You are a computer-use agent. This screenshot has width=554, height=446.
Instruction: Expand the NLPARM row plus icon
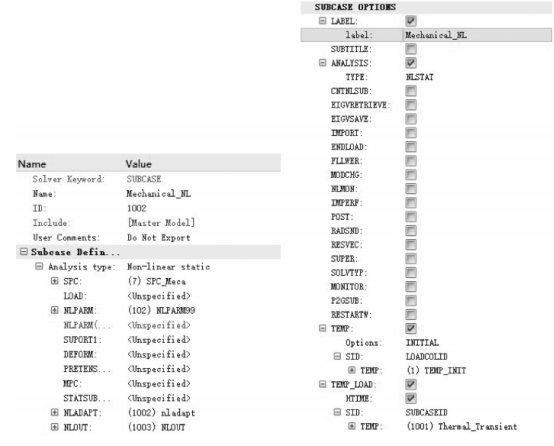54,310
